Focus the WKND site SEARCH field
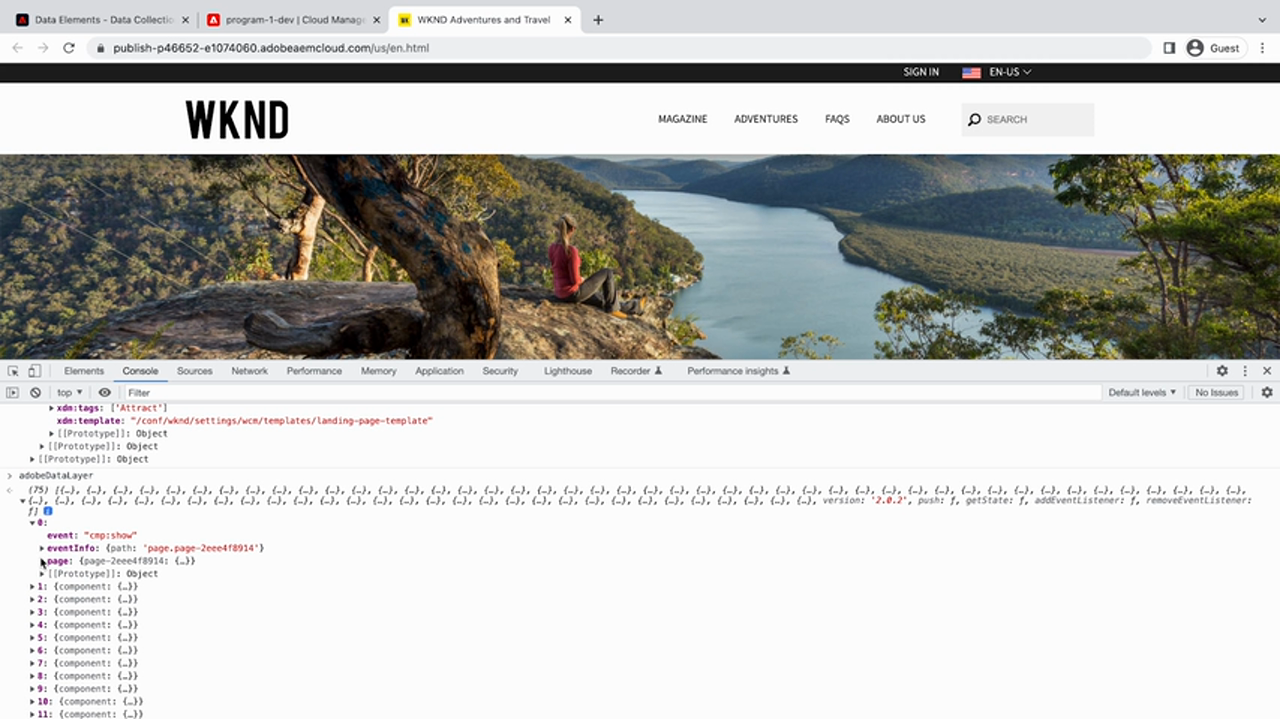The image size is (1280, 719). pyautogui.click(x=1028, y=119)
